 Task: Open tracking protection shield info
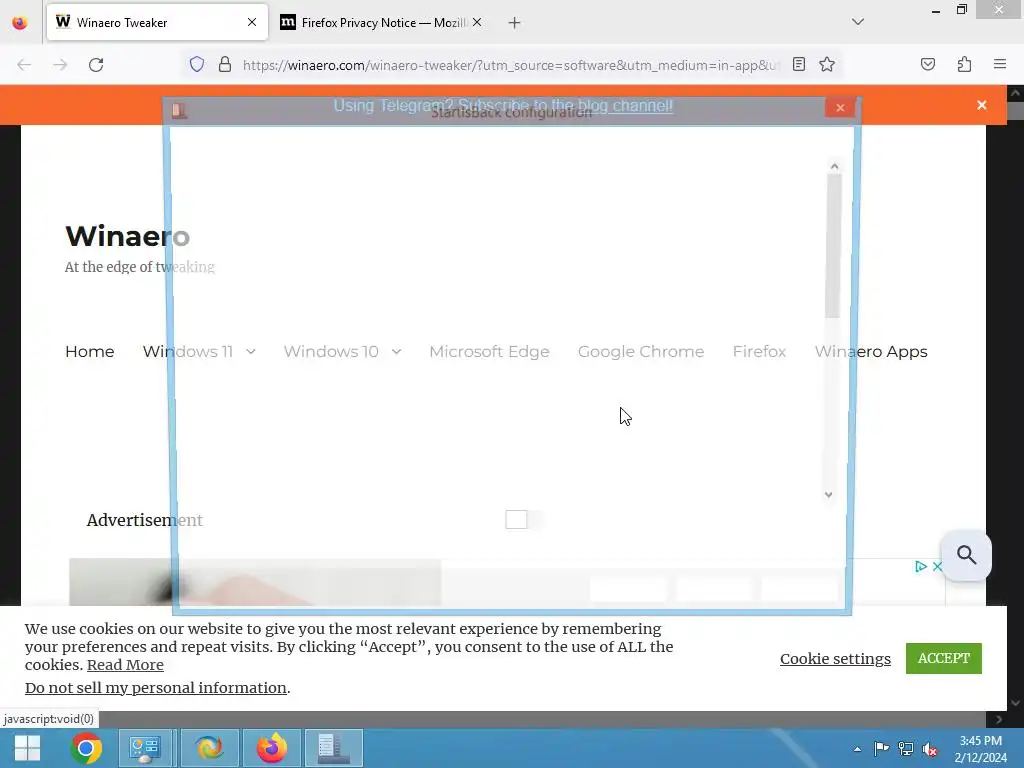pyautogui.click(x=197, y=64)
